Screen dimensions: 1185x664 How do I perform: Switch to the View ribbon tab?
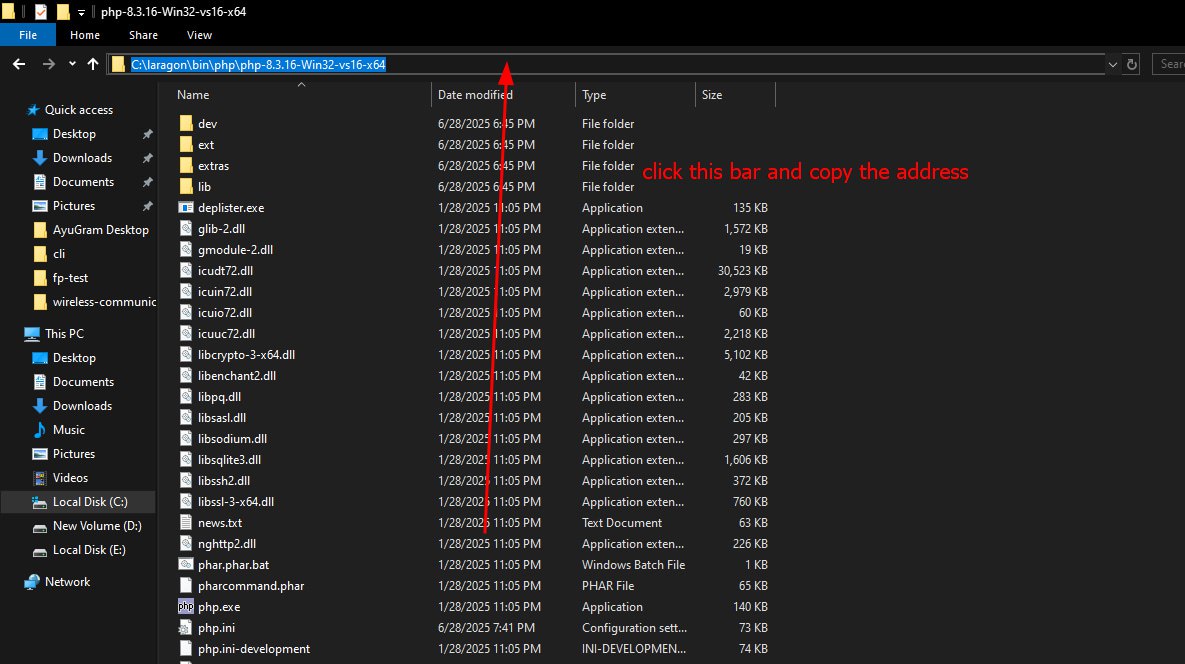pos(200,35)
